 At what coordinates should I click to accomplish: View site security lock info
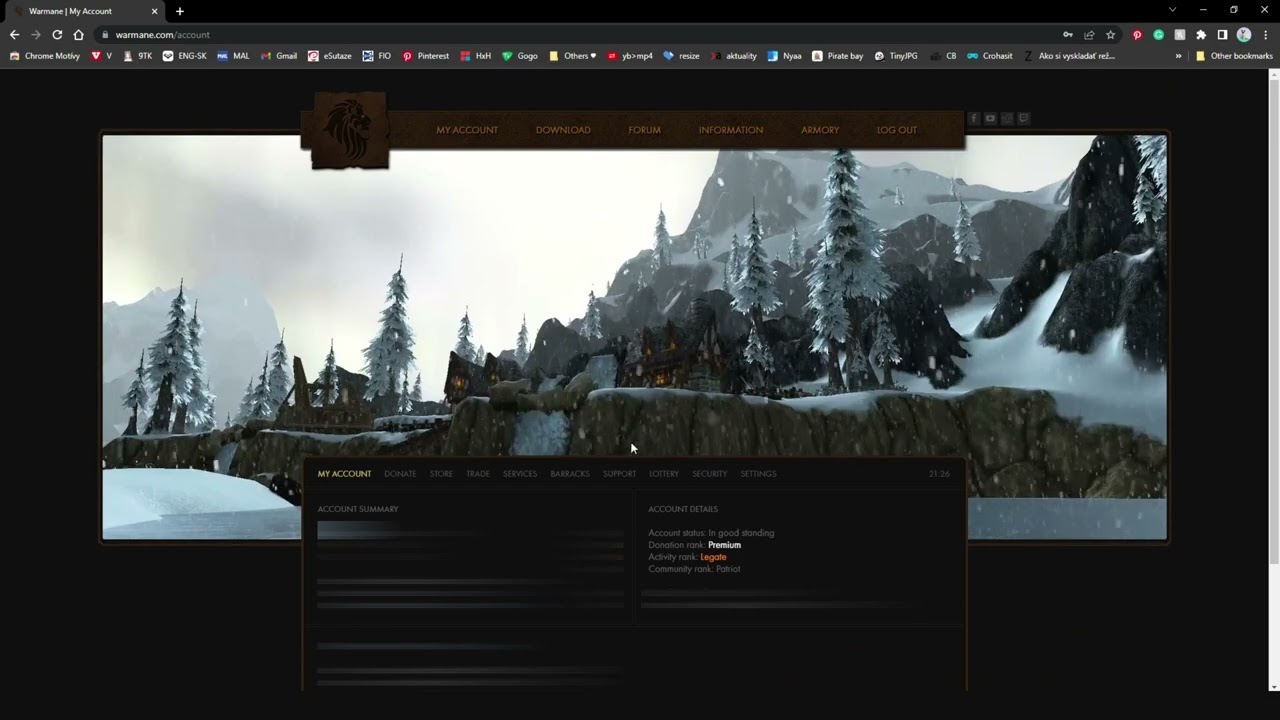click(104, 34)
